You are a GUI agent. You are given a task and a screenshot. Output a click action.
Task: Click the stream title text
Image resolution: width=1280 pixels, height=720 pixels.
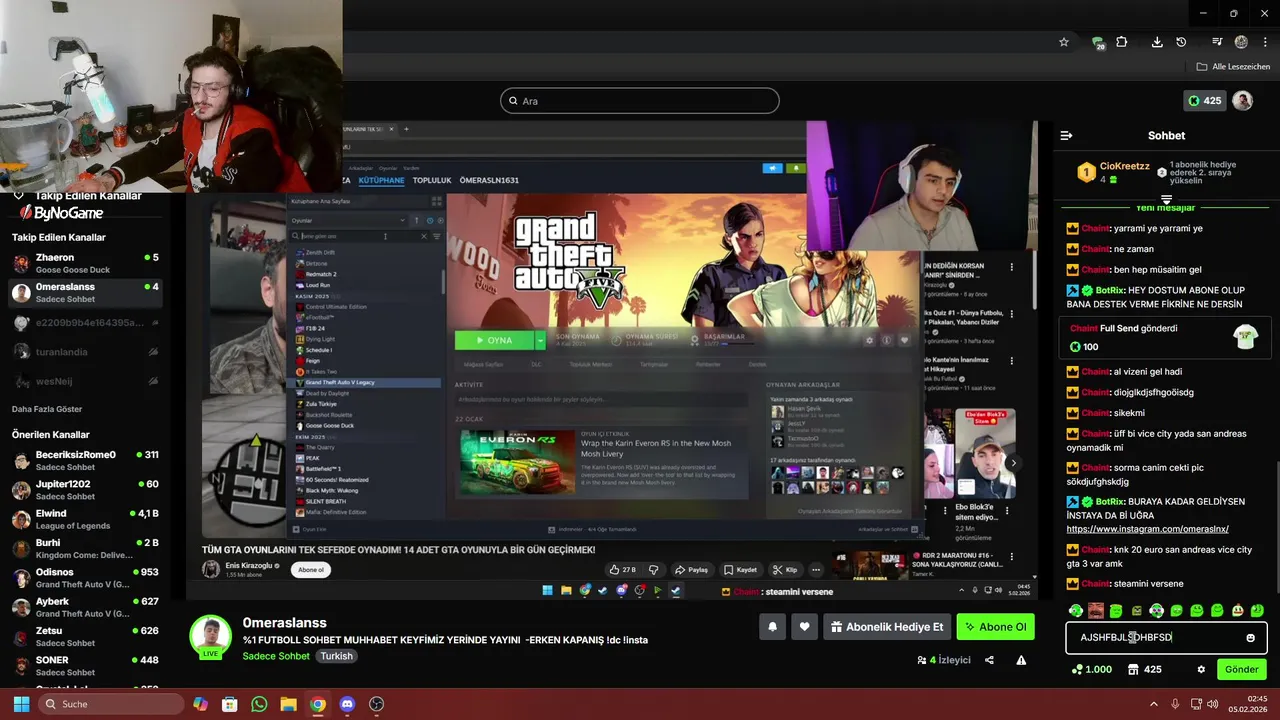[x=445, y=640]
